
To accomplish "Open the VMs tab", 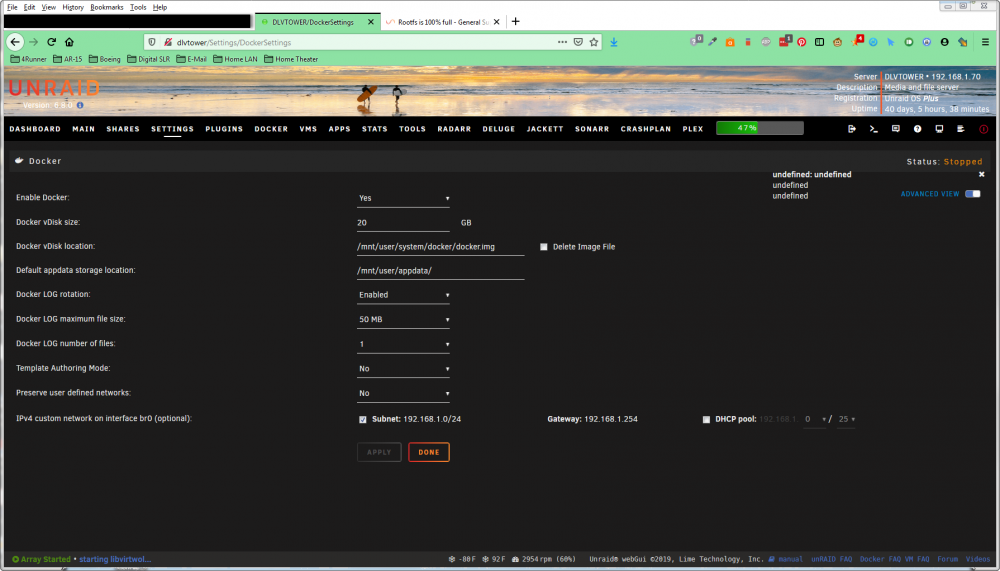I will click(308, 129).
